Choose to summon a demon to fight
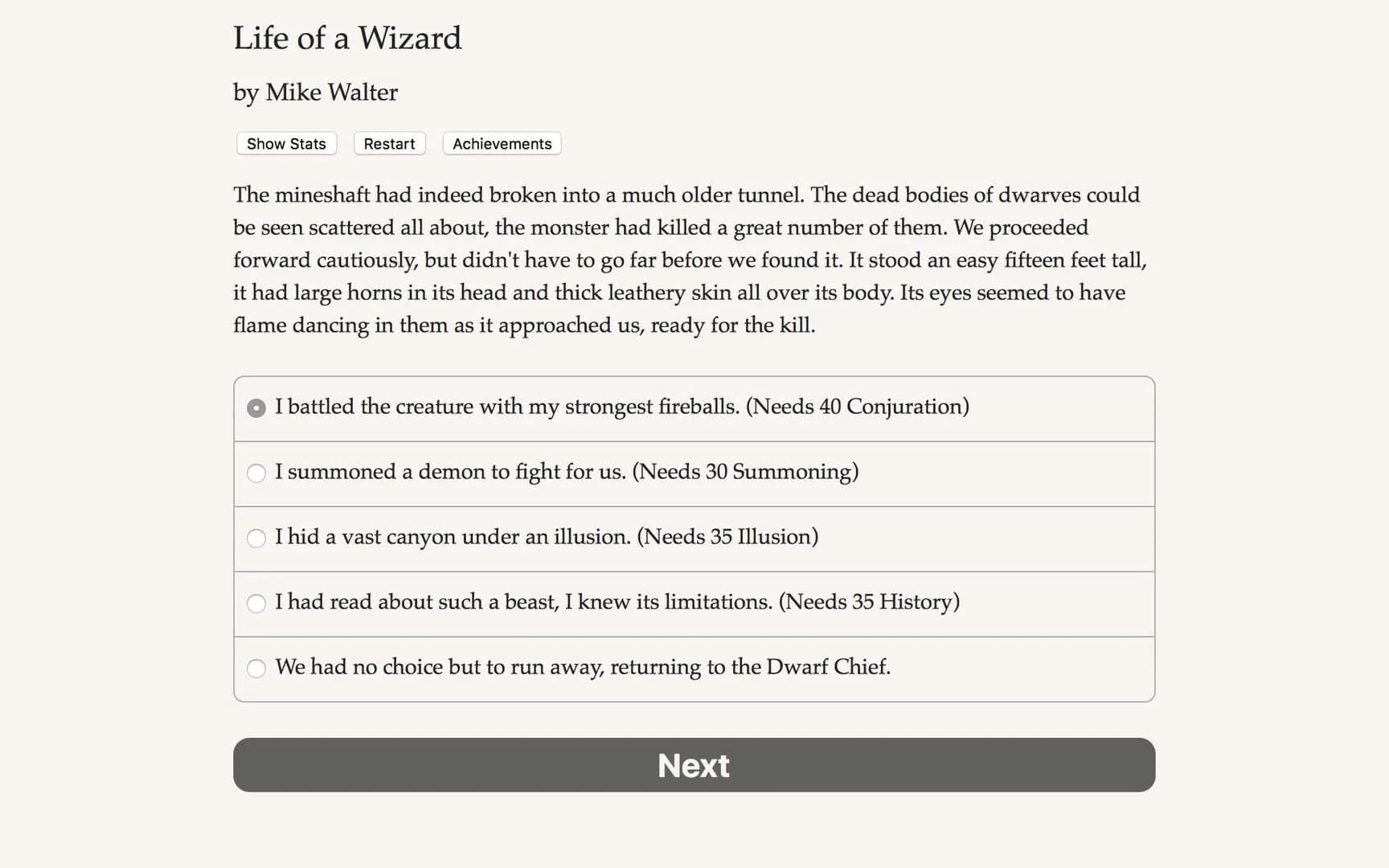This screenshot has height=868, width=1389. point(256,473)
